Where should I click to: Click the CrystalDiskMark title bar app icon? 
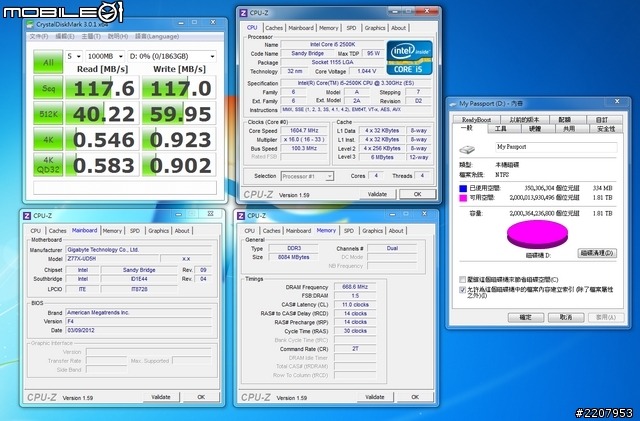(x=29, y=24)
